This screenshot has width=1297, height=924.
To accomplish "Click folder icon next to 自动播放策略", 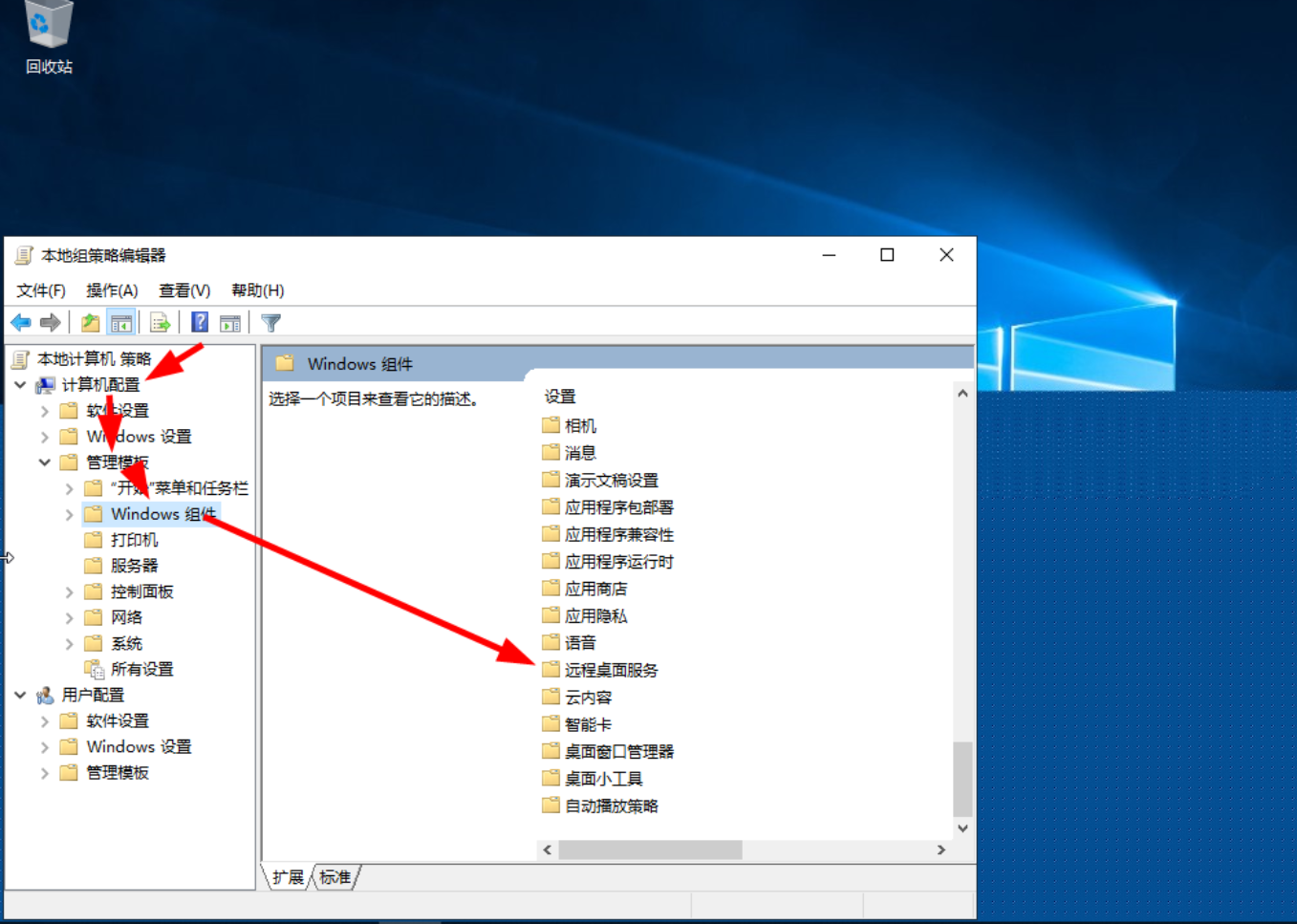I will 551,806.
